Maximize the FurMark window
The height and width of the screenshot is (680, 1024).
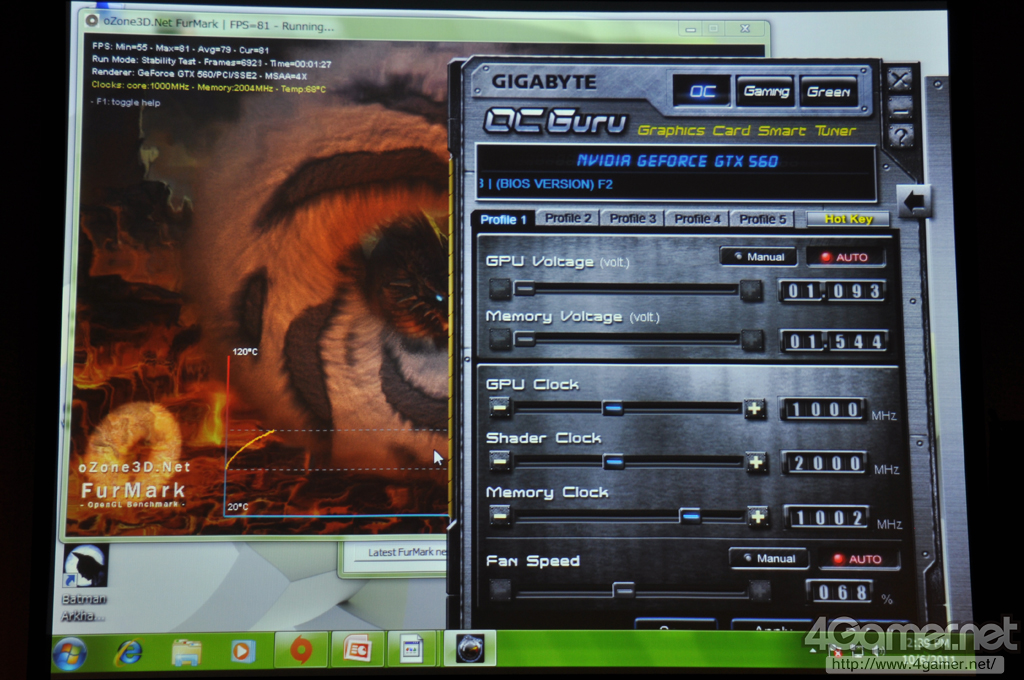tap(714, 29)
